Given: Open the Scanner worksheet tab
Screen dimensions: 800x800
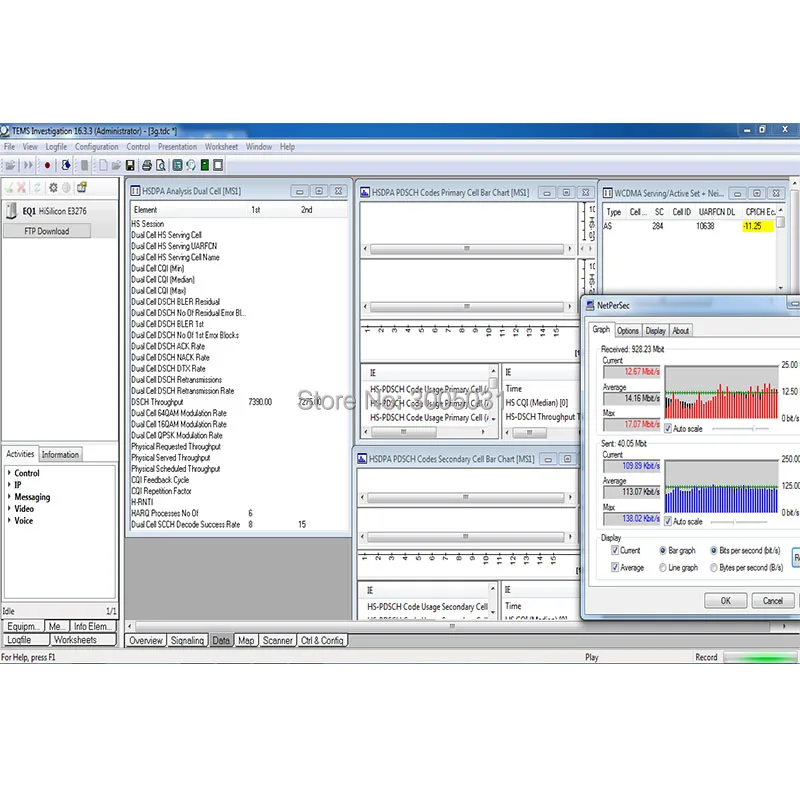Looking at the screenshot, I should (278, 640).
